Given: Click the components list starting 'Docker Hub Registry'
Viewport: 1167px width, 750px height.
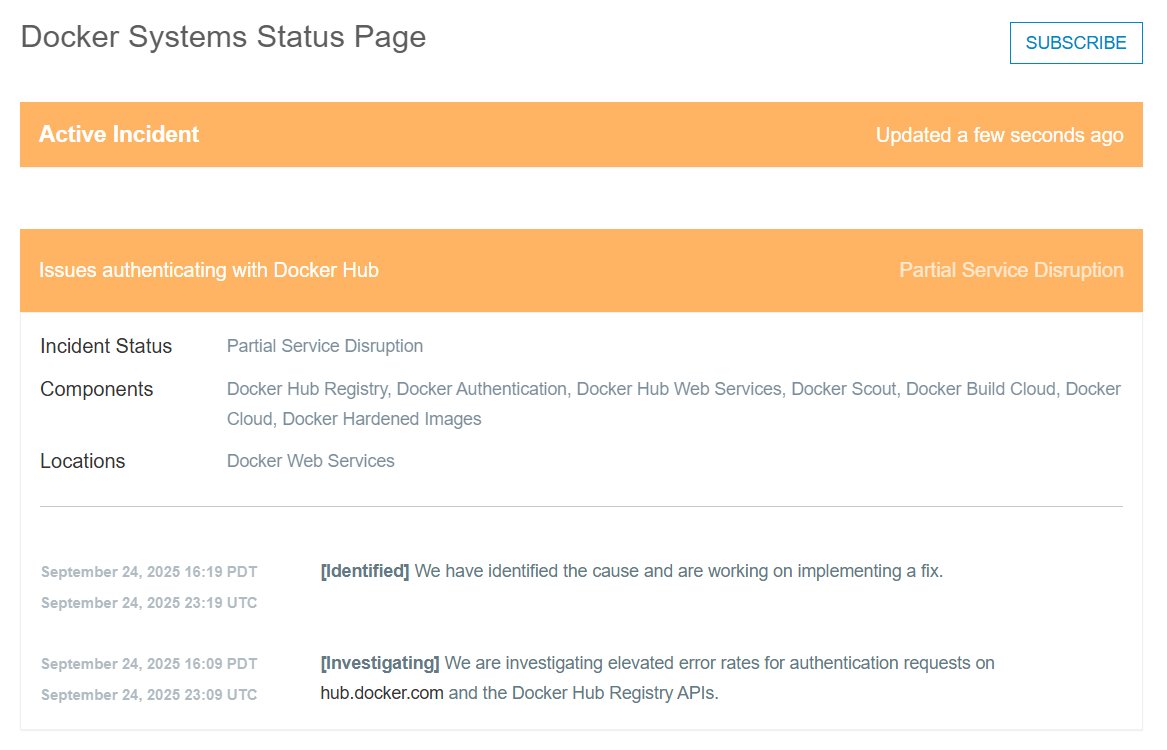Looking at the screenshot, I should click(674, 404).
